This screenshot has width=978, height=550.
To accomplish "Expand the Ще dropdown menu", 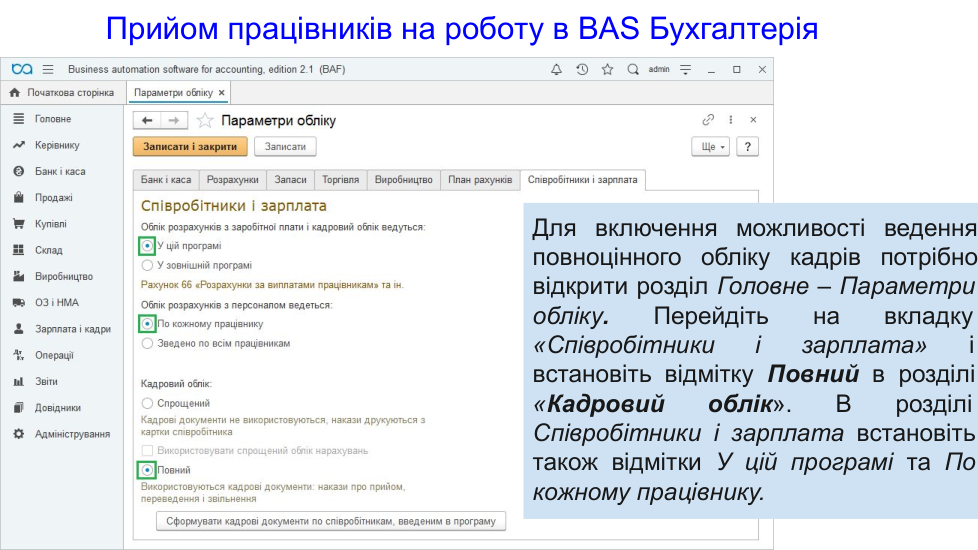I will [x=710, y=147].
